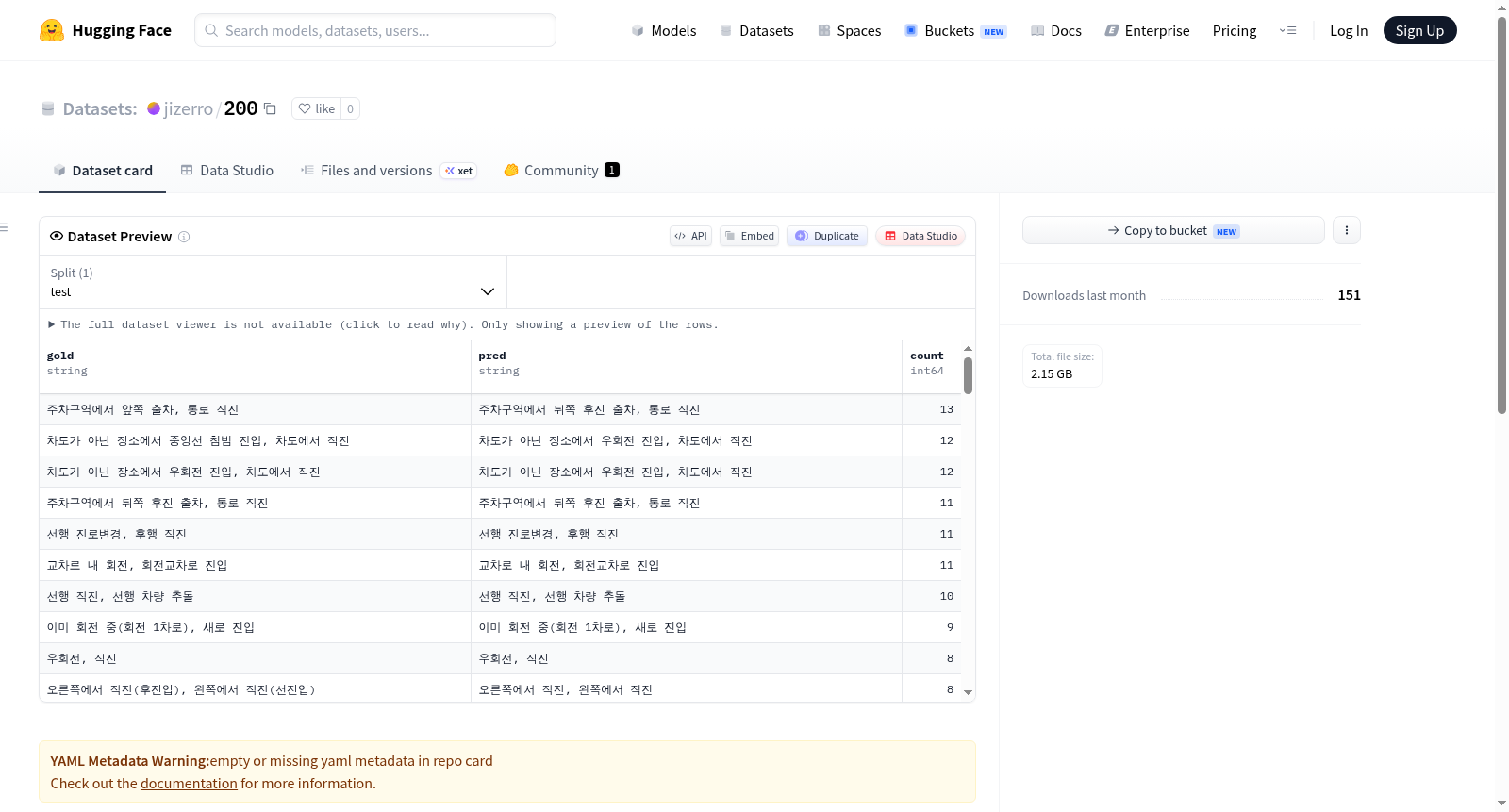Click the search magnifier icon

[x=211, y=30]
